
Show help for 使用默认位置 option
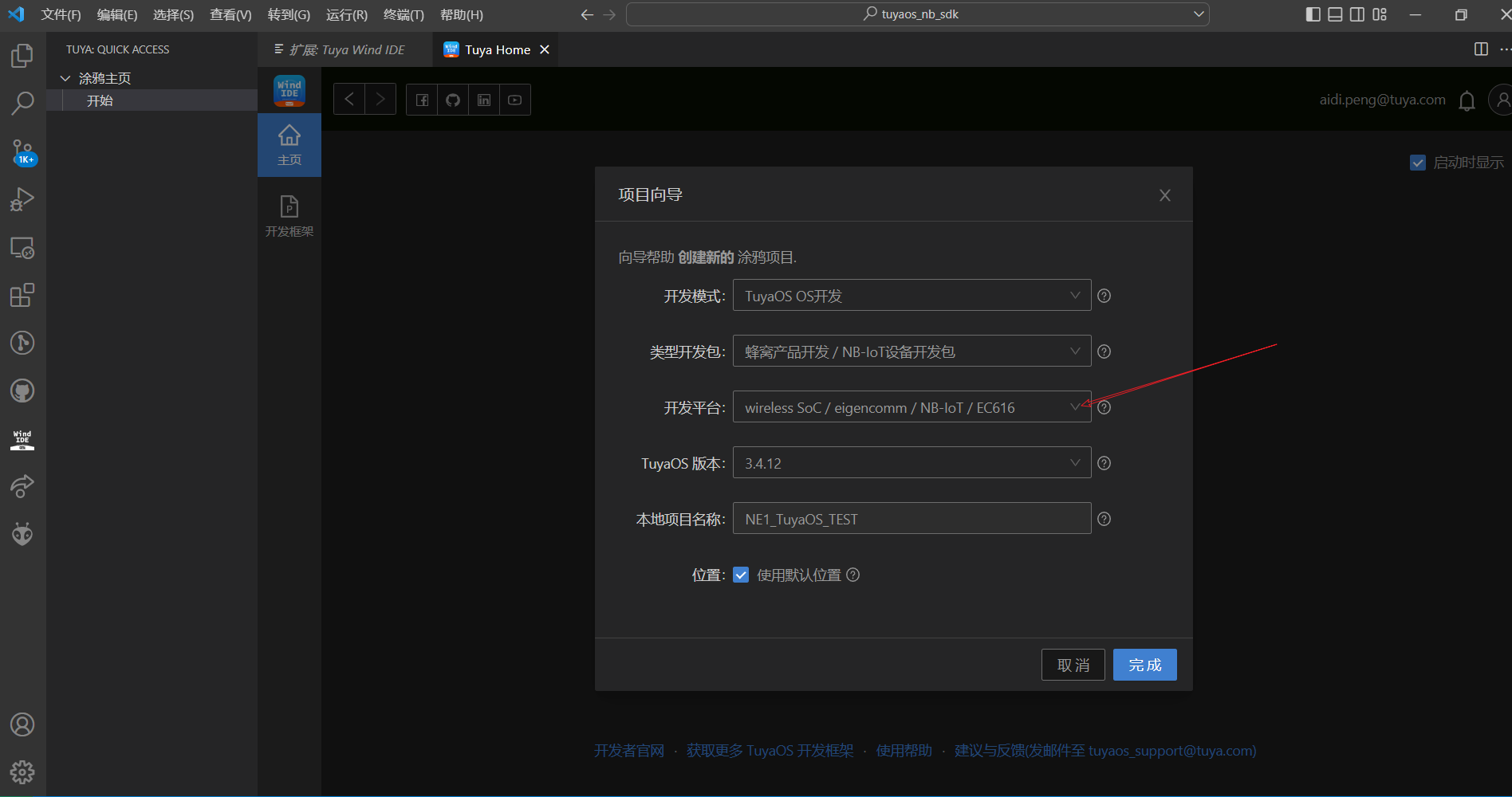coord(853,575)
